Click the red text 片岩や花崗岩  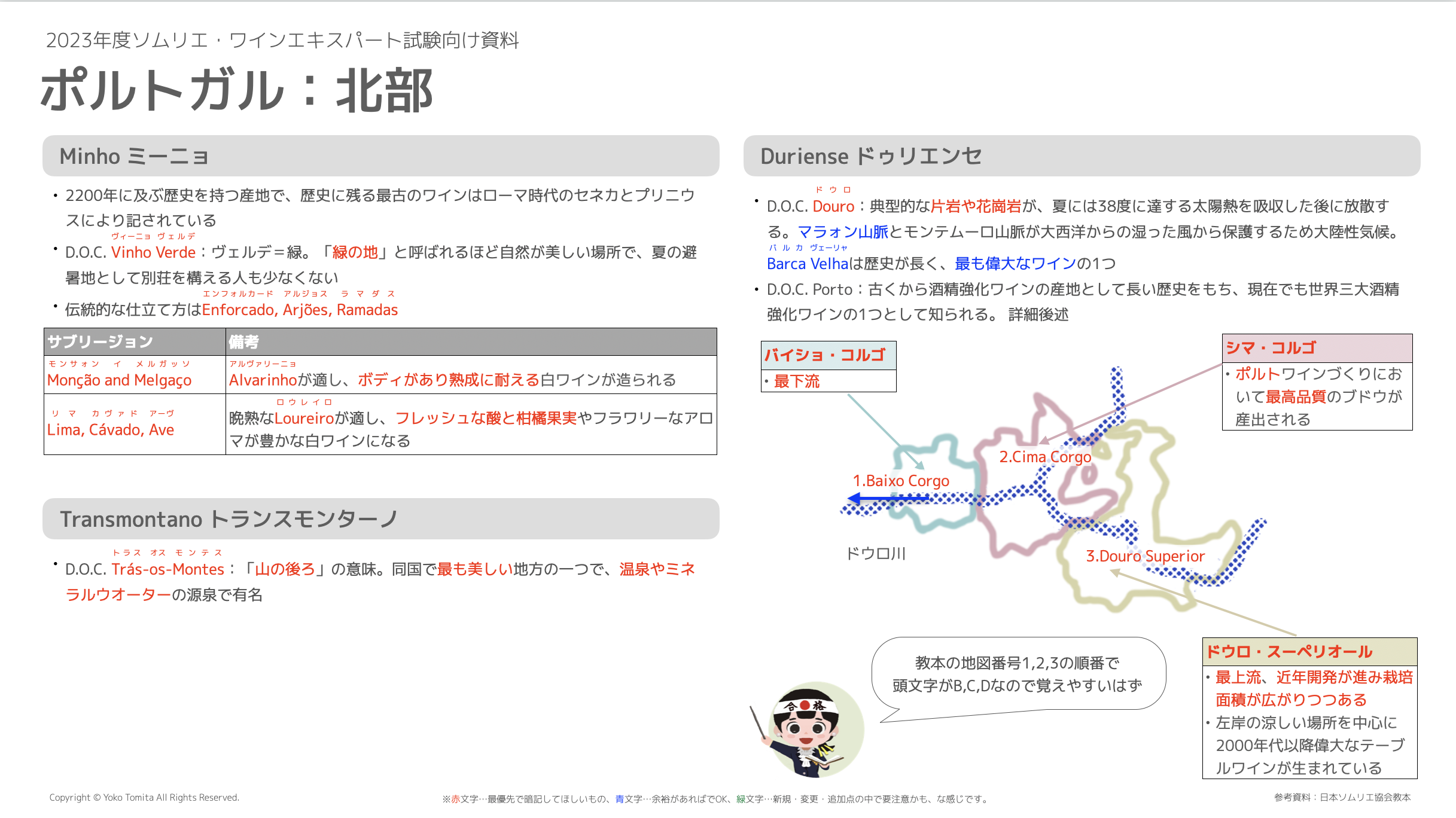[976, 206]
